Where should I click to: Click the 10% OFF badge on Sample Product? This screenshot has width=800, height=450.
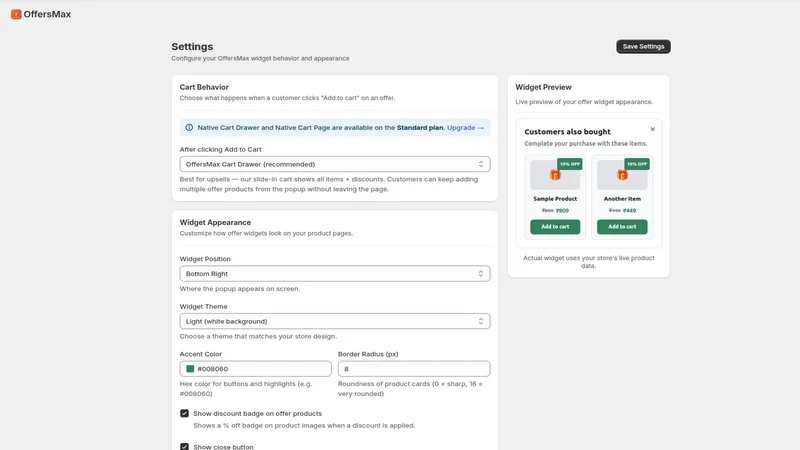point(569,164)
